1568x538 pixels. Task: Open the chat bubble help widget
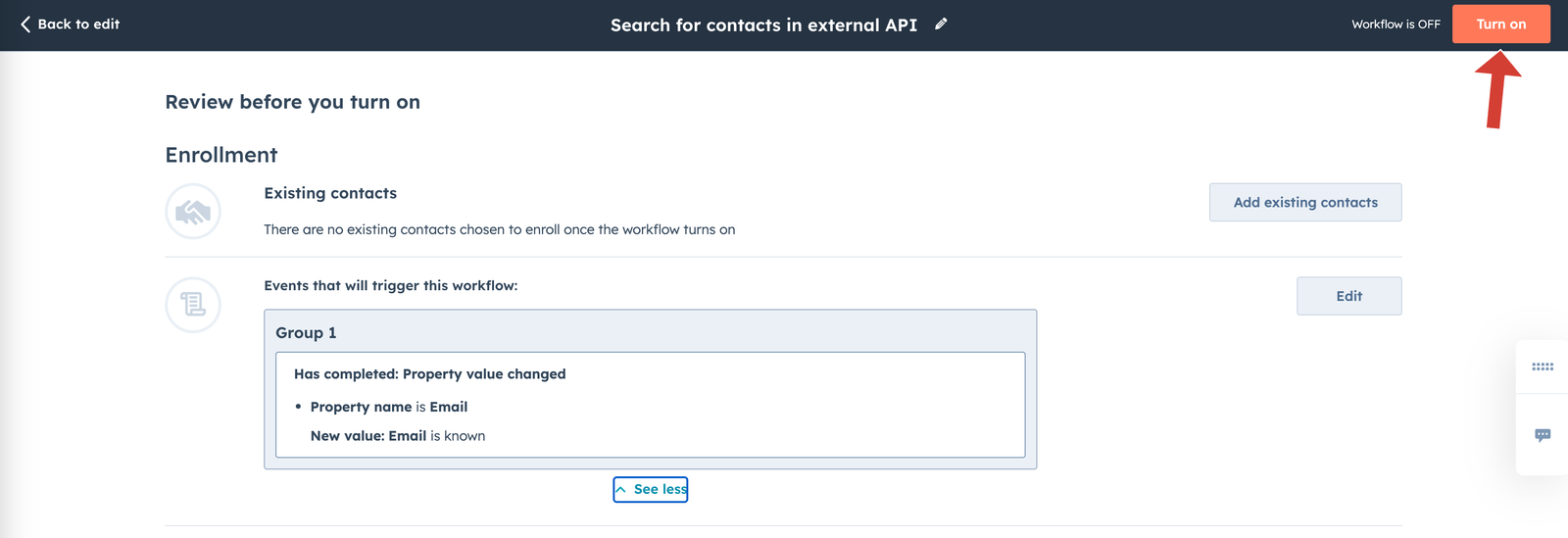tap(1542, 435)
